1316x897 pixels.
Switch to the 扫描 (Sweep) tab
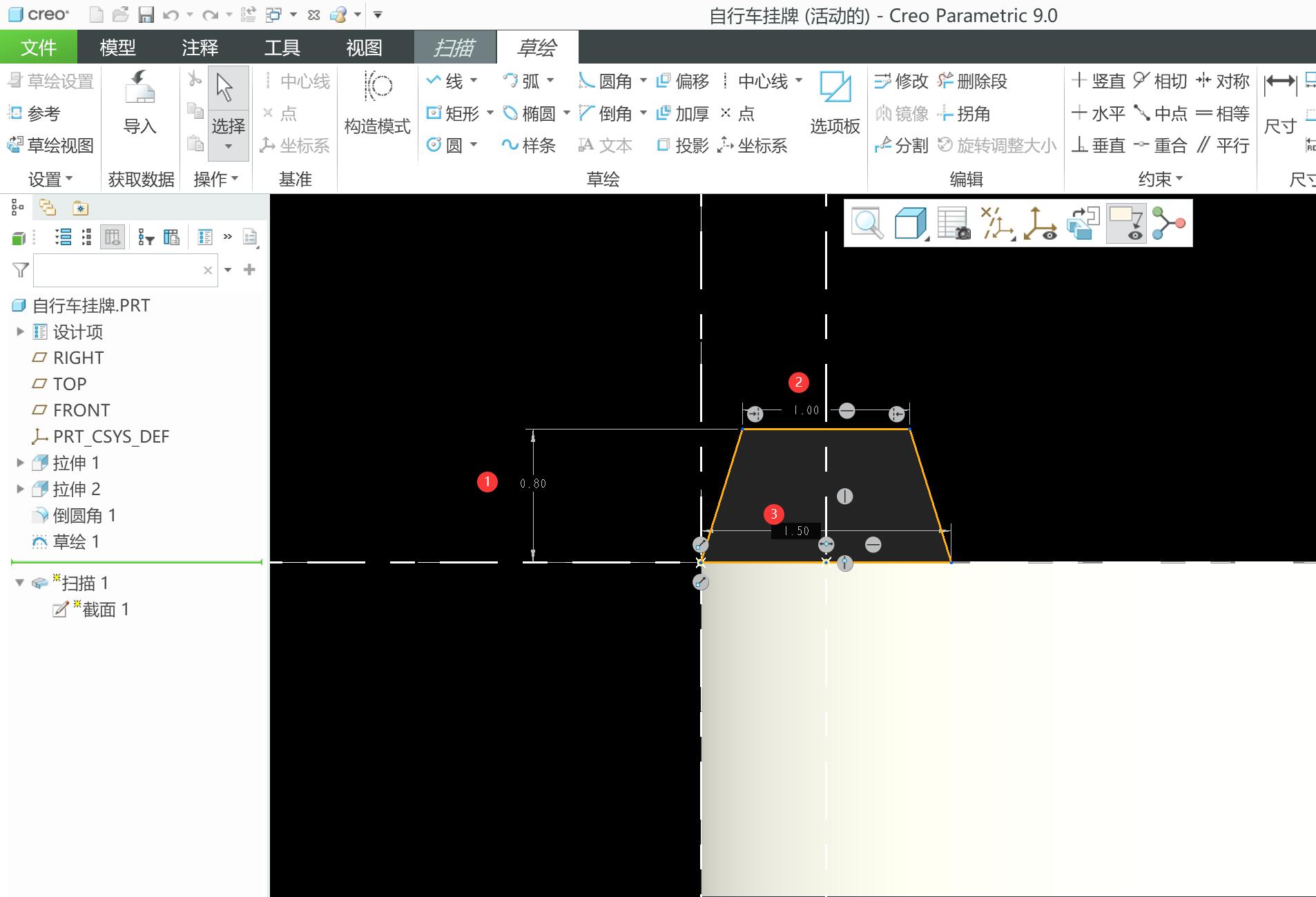coord(455,47)
